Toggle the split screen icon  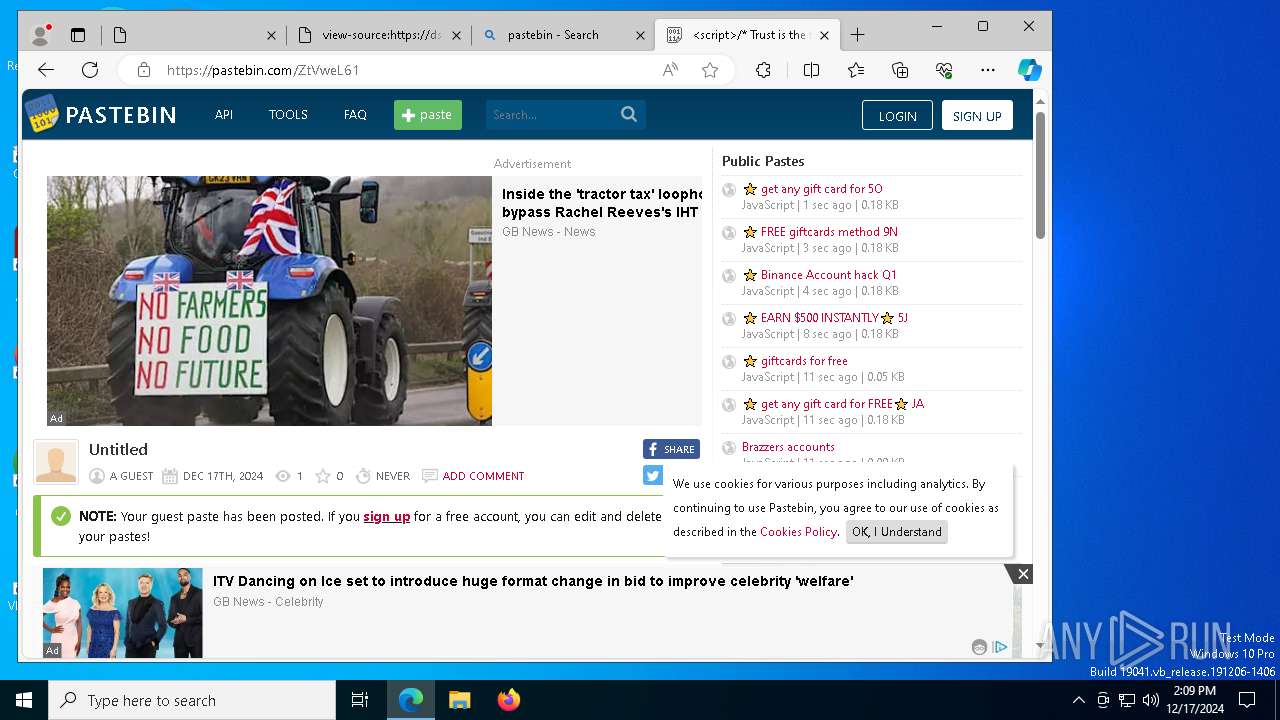coord(811,70)
